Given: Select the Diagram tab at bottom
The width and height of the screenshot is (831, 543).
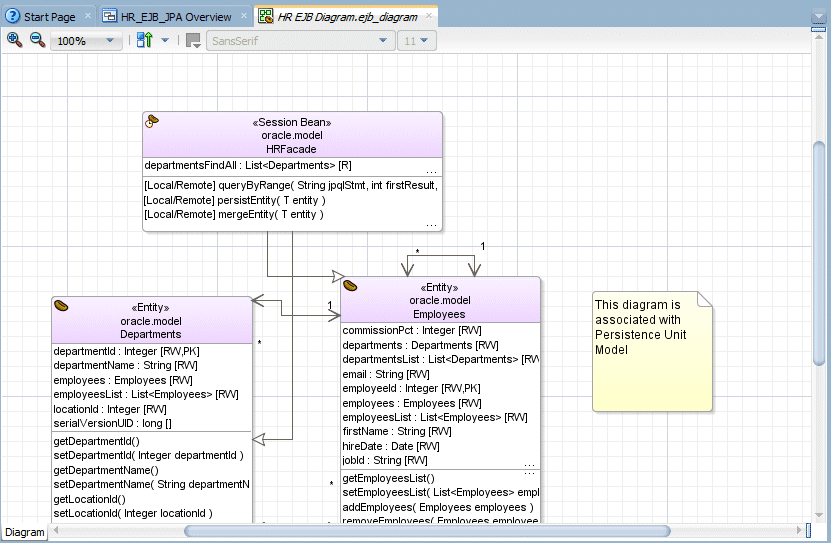Looking at the screenshot, I should pyautogui.click(x=24, y=532).
